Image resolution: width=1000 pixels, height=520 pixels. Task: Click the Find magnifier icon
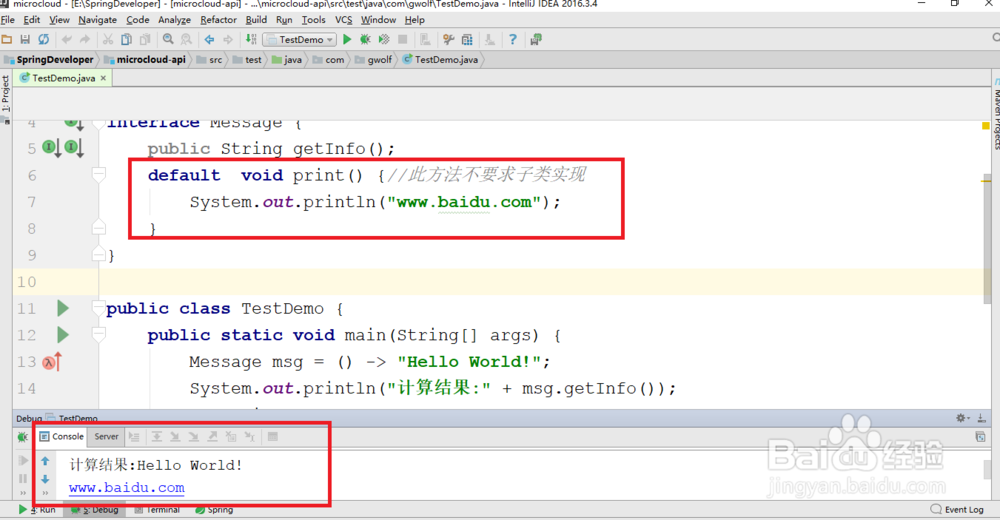pyautogui.click(x=168, y=40)
